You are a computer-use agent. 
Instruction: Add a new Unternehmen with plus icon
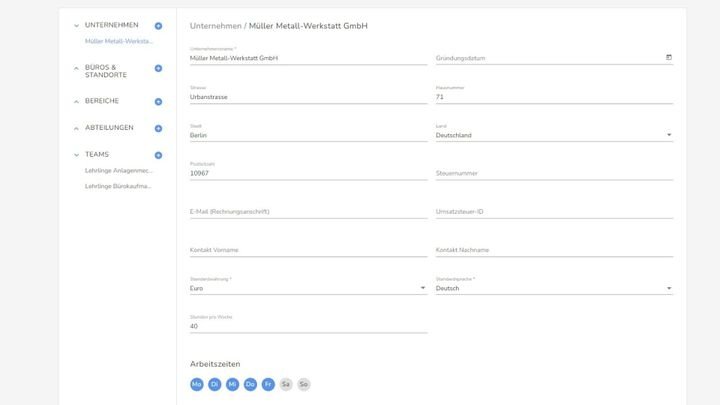(x=158, y=26)
